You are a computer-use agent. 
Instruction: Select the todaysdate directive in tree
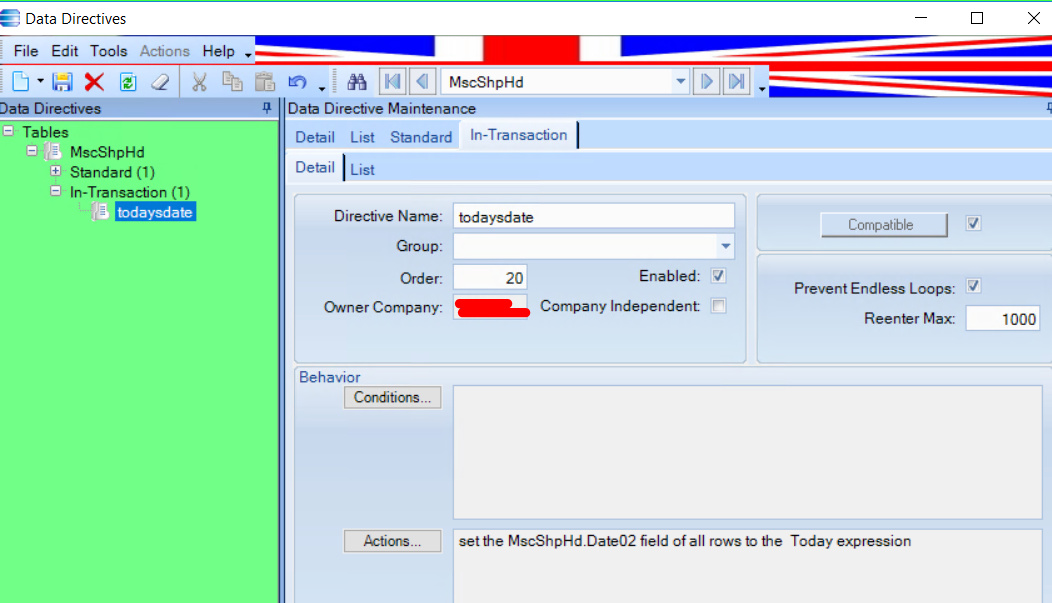click(155, 213)
